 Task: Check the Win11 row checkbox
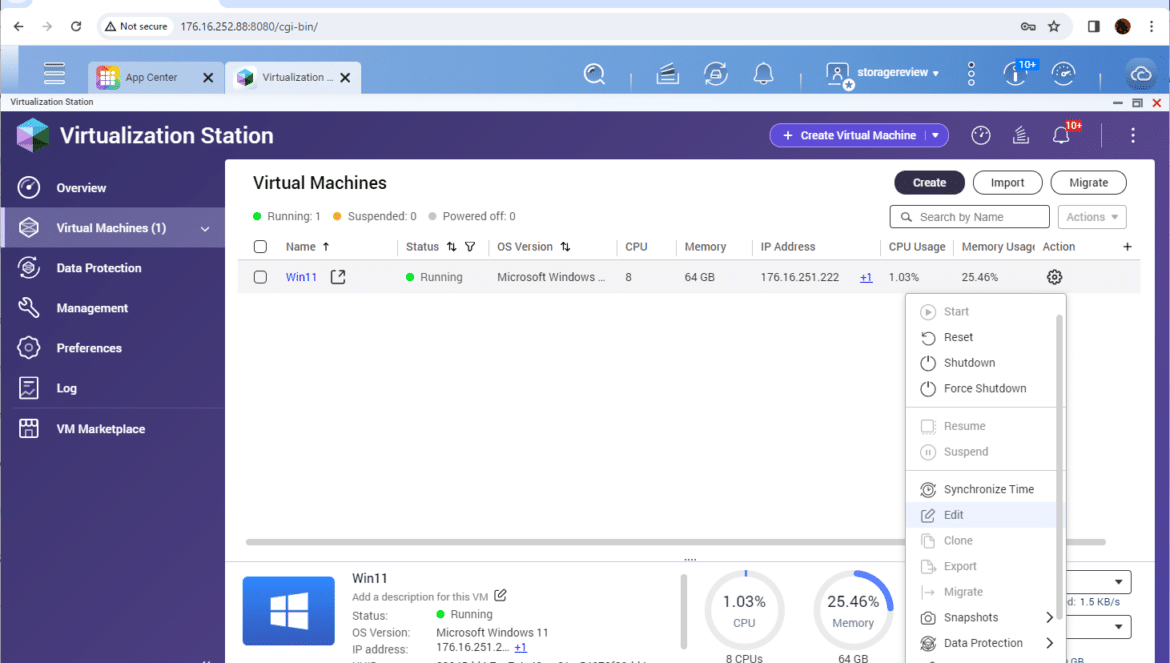pyautogui.click(x=260, y=277)
